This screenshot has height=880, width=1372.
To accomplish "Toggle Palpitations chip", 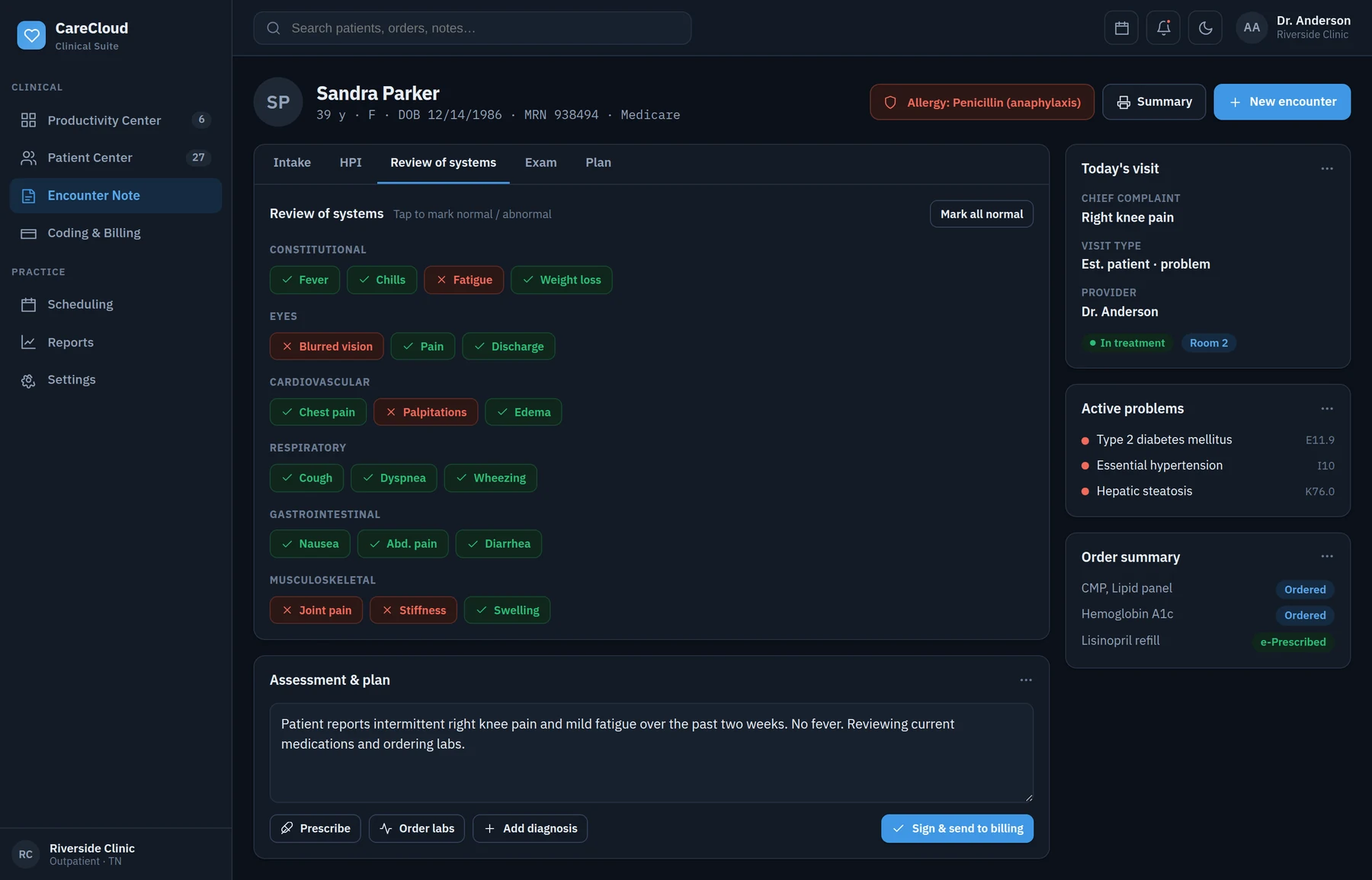I will pyautogui.click(x=425, y=412).
